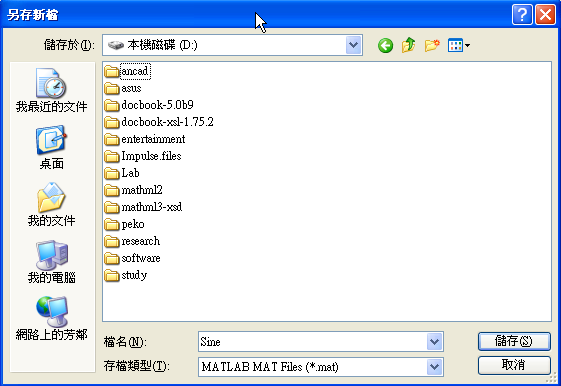Screen dimensions: 561x386
Task: Click the "Impulse.files" folder name
Action: 151,156
